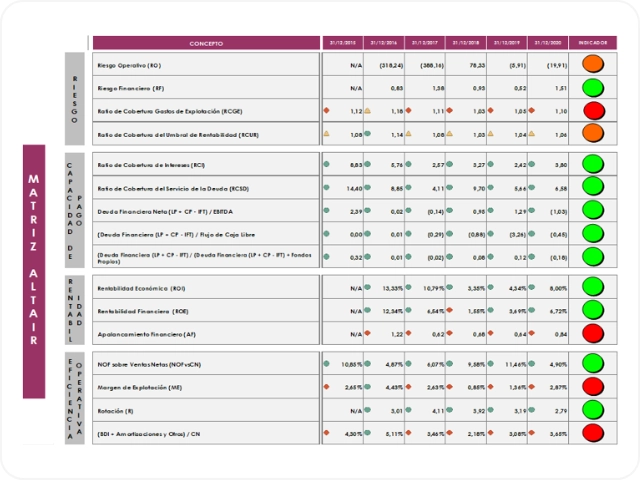Click the green indicator for Riesgo Financiero
640x480 pixels.
pos(592,88)
